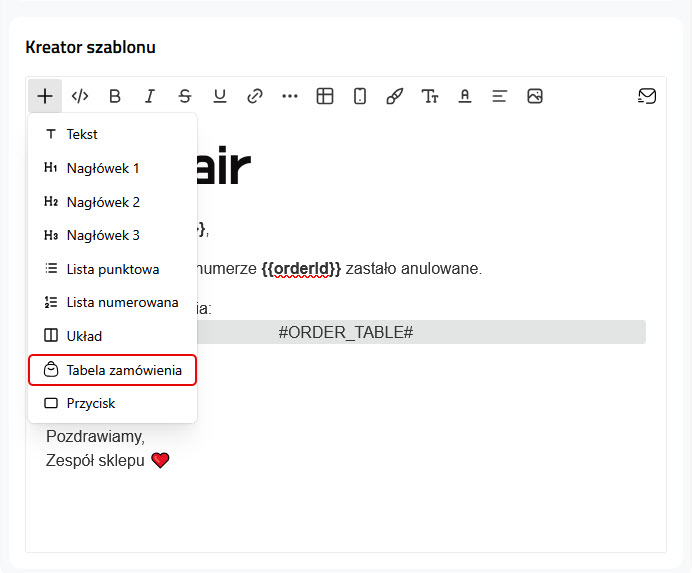The image size is (693, 573).
Task: Select the #ORDER_TABLE# placeholder block
Action: click(346, 332)
